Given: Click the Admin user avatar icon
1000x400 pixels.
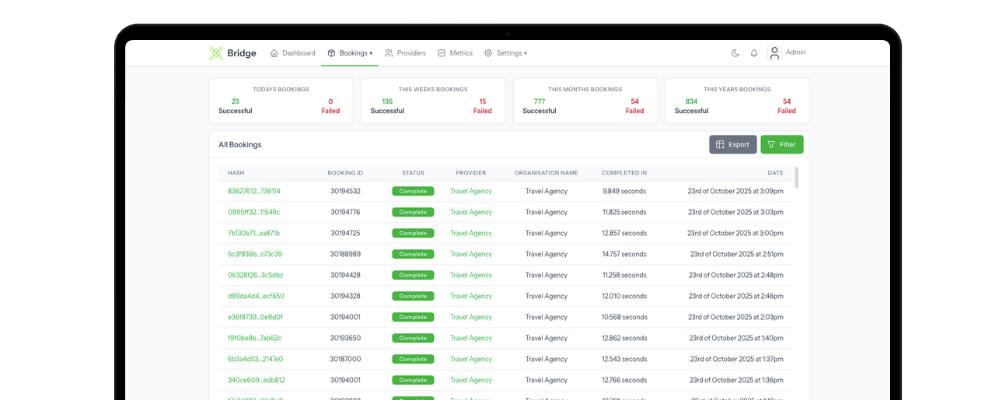Looking at the screenshot, I should [x=774, y=53].
